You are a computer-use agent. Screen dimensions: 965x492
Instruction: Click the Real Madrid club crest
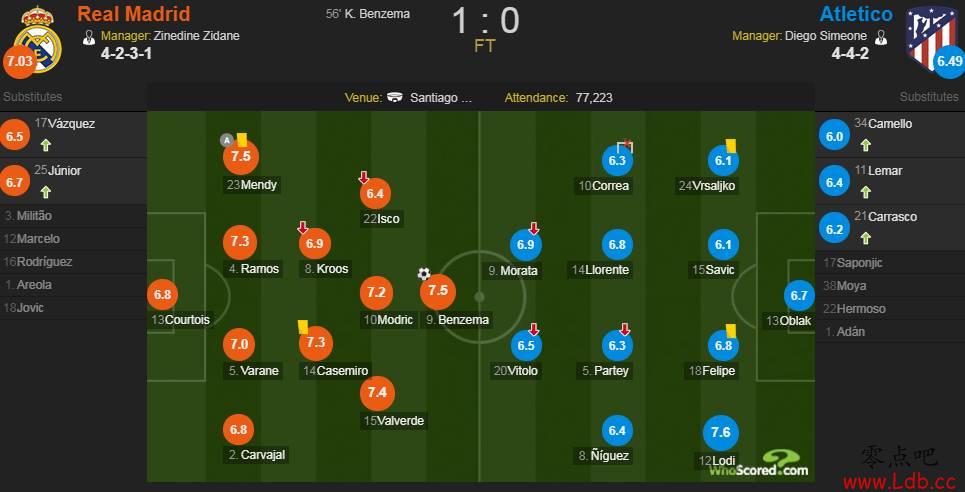tap(38, 38)
